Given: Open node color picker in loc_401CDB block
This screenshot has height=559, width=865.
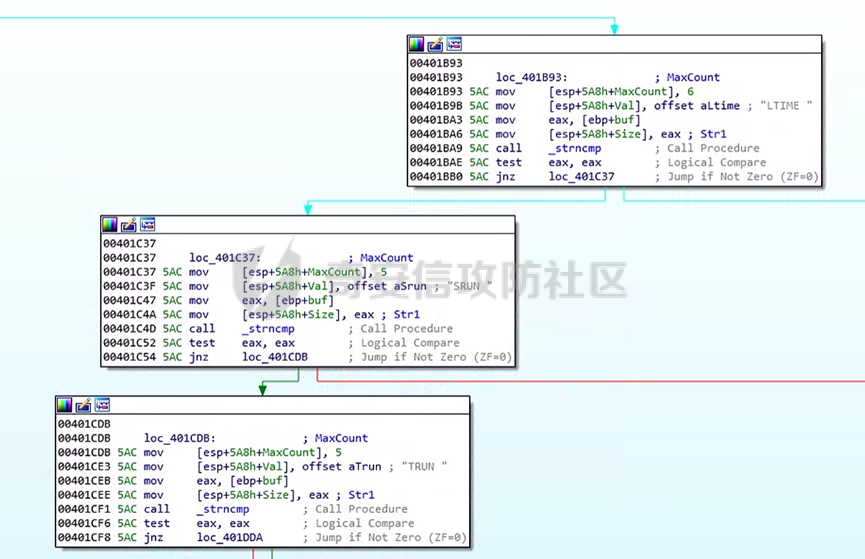Looking at the screenshot, I should pos(64,405).
